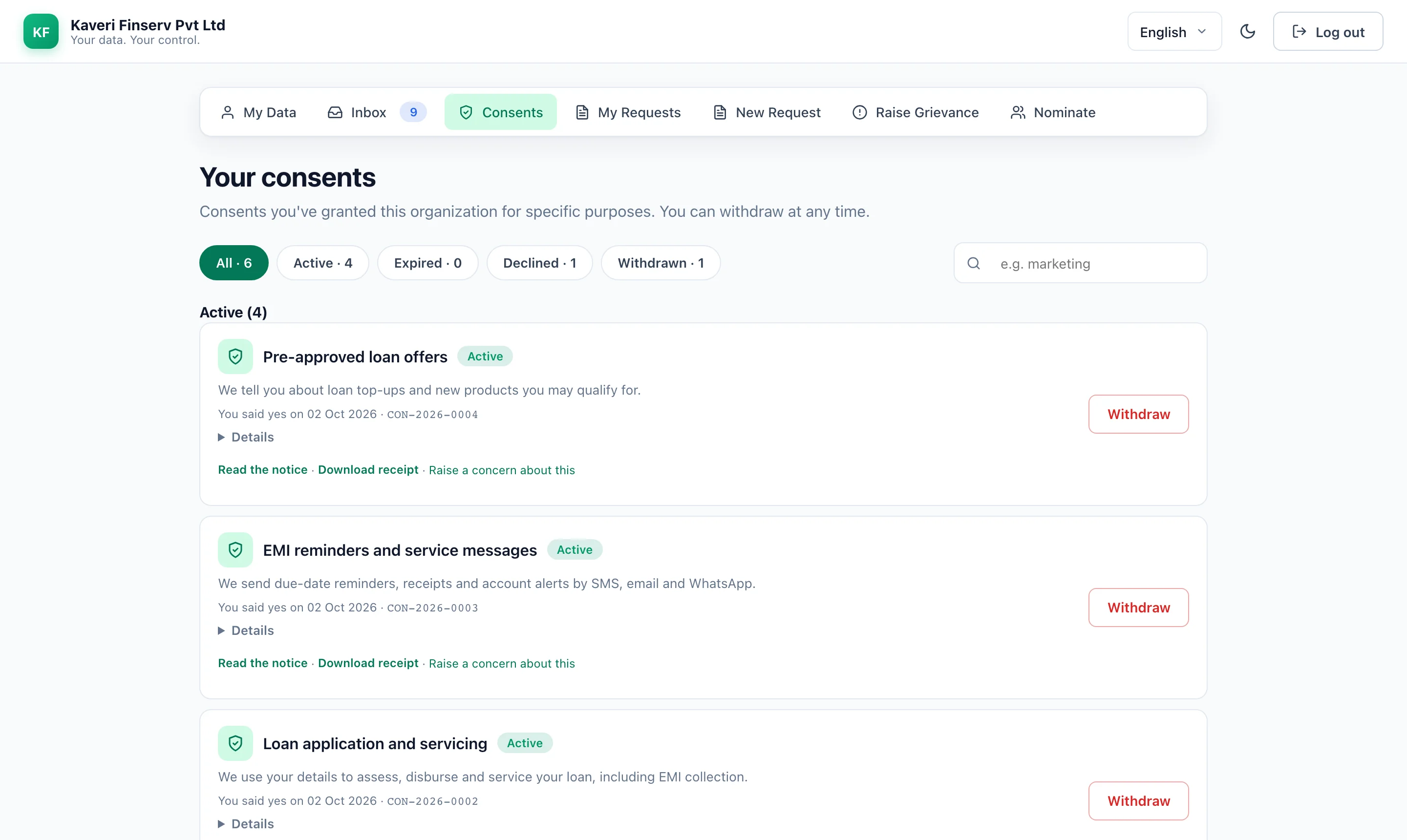Viewport: 1407px width, 840px height.
Task: Expand Details for Pre-approved loan offers
Action: pyautogui.click(x=246, y=437)
